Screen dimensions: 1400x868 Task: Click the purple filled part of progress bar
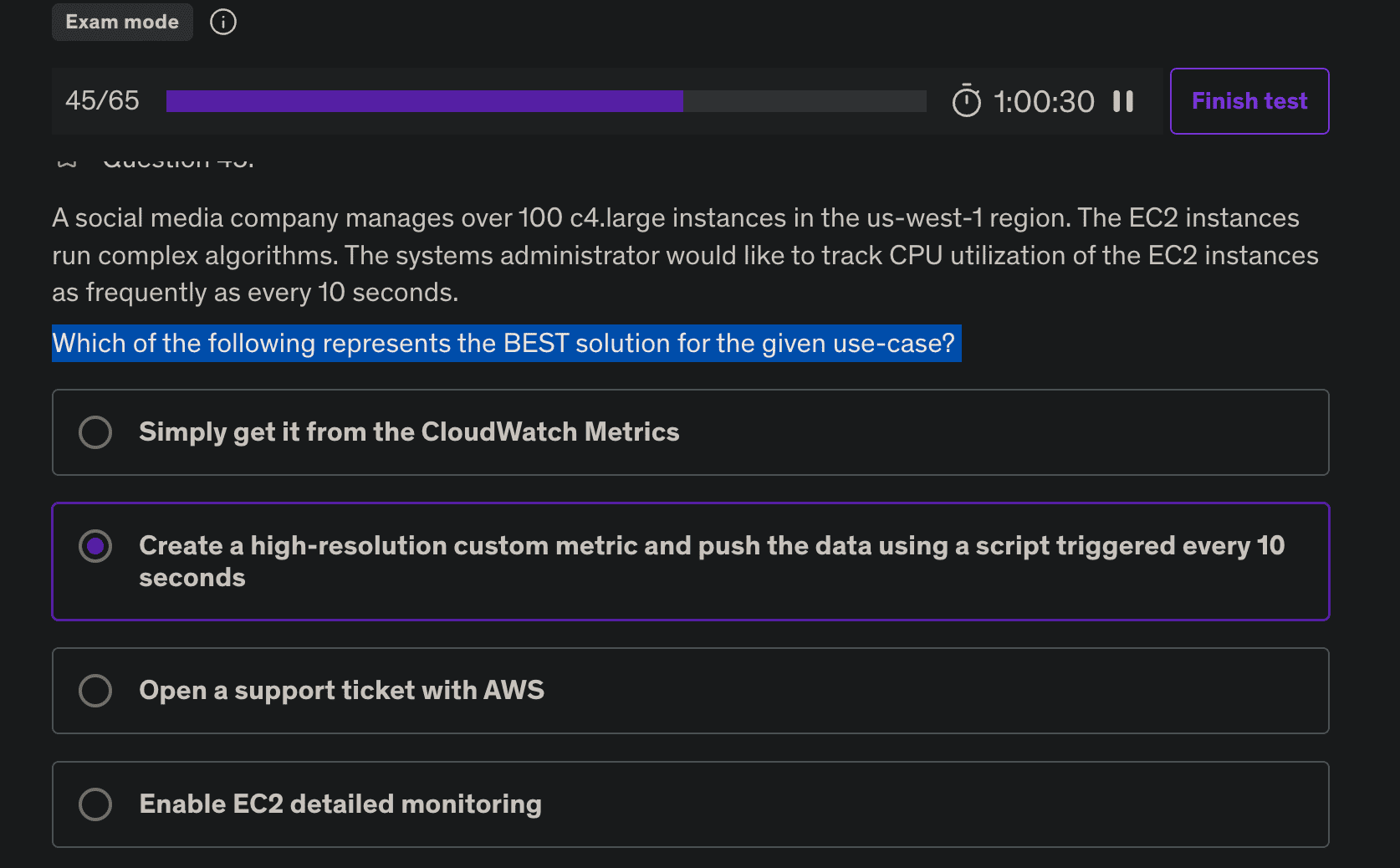(x=424, y=101)
